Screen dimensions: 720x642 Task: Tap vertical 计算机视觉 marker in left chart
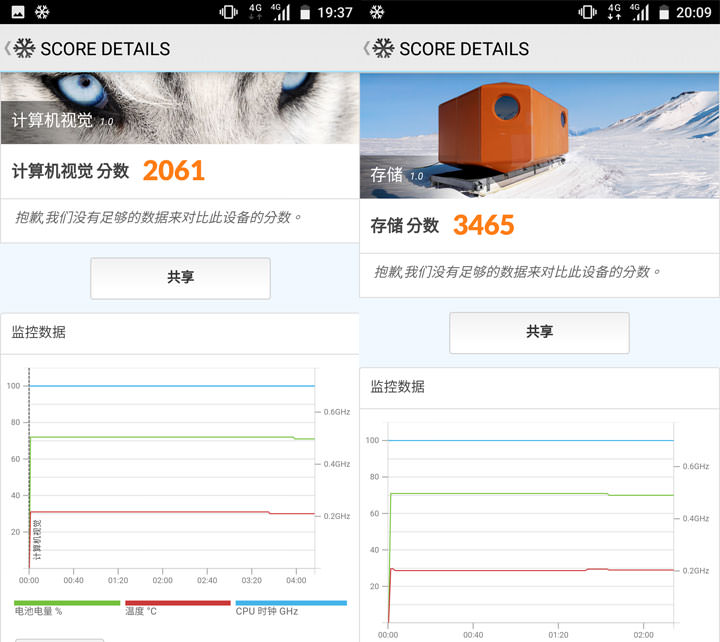(38, 540)
